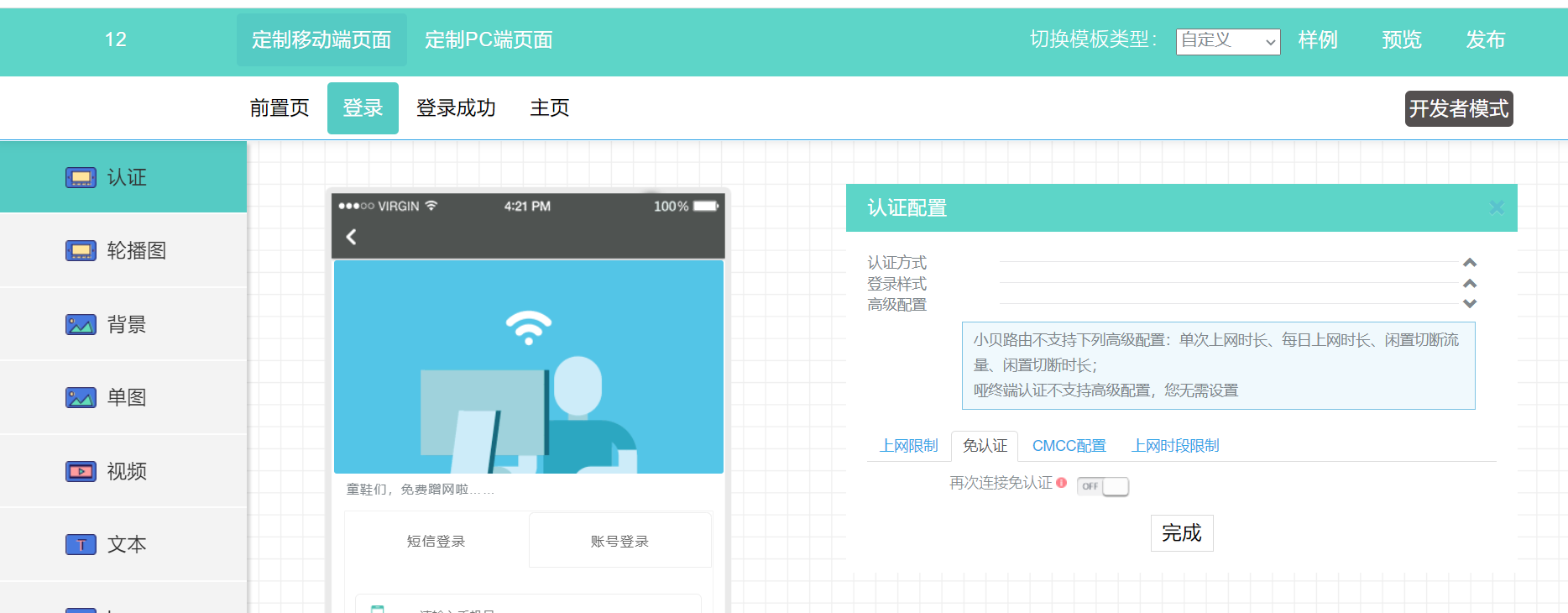Tap the back arrow in phone preview

coord(352,237)
